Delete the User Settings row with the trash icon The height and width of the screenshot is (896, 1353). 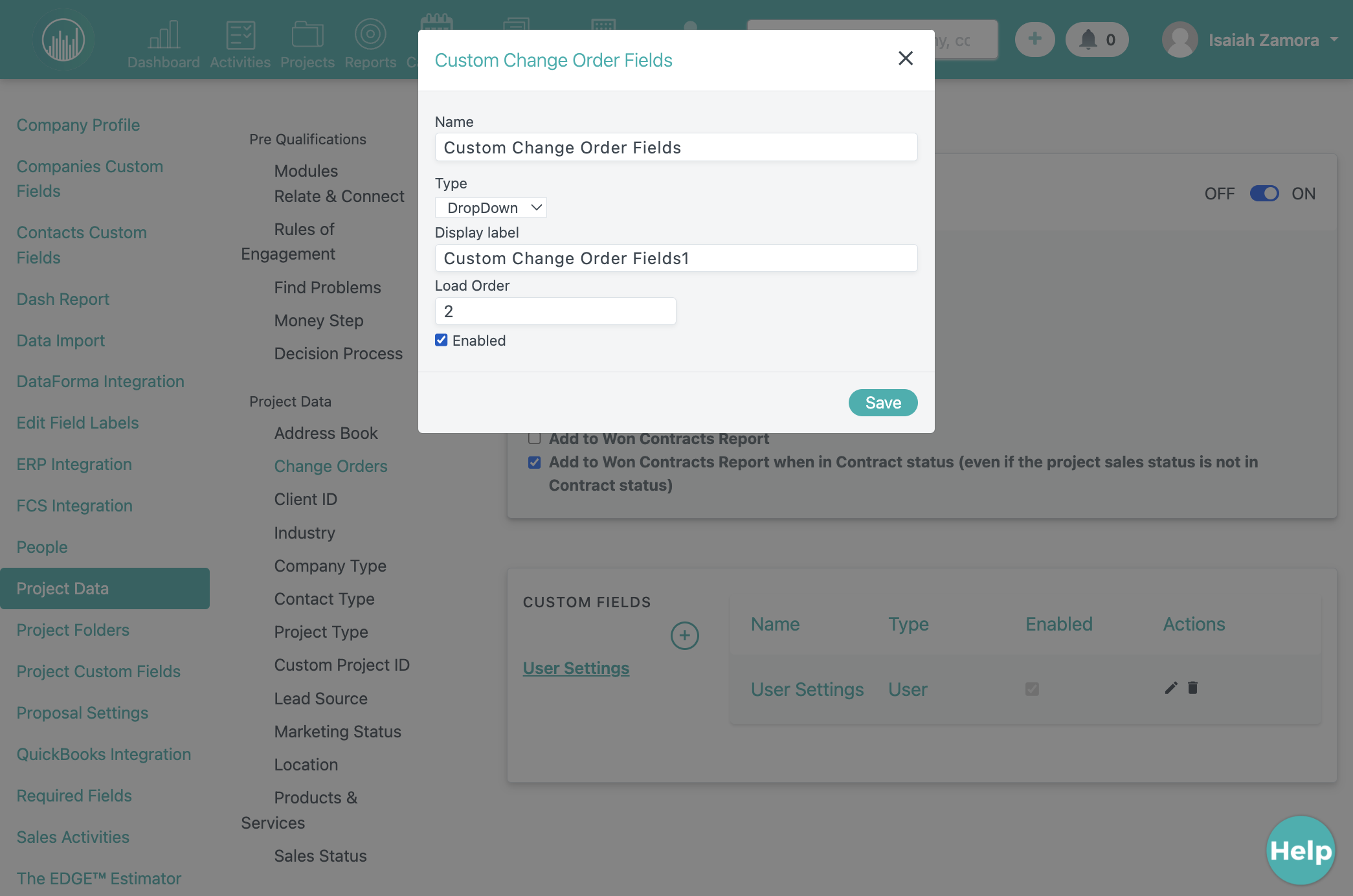tap(1192, 688)
